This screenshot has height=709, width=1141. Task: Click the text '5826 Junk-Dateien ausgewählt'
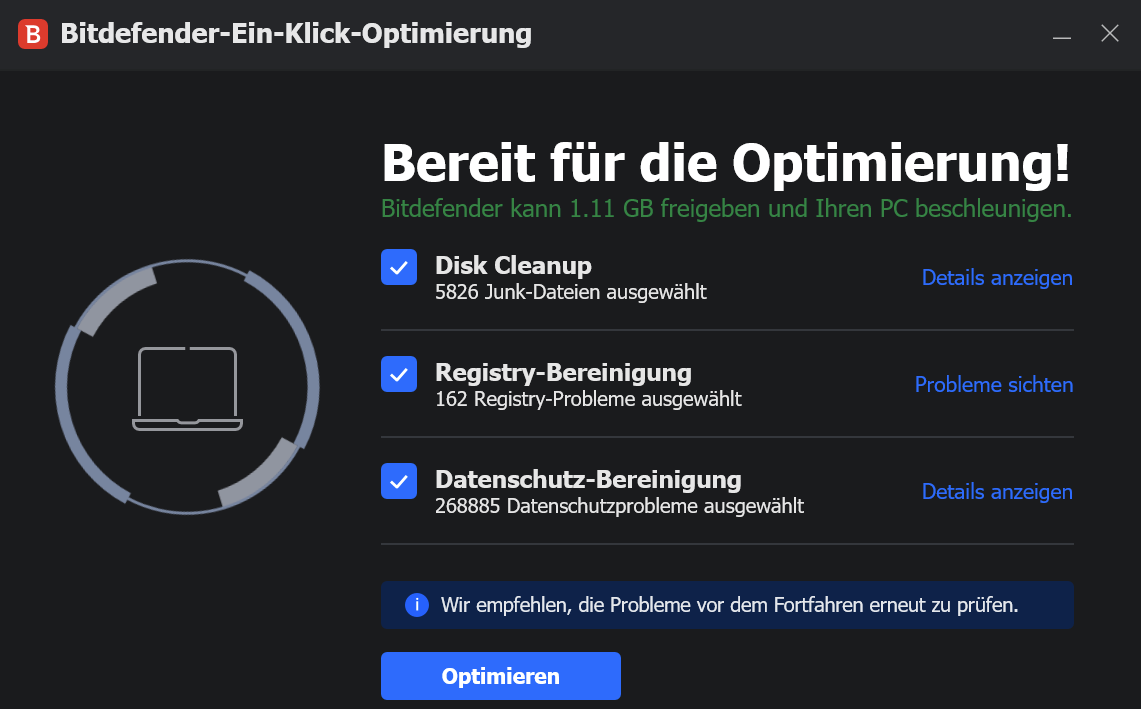(570, 292)
